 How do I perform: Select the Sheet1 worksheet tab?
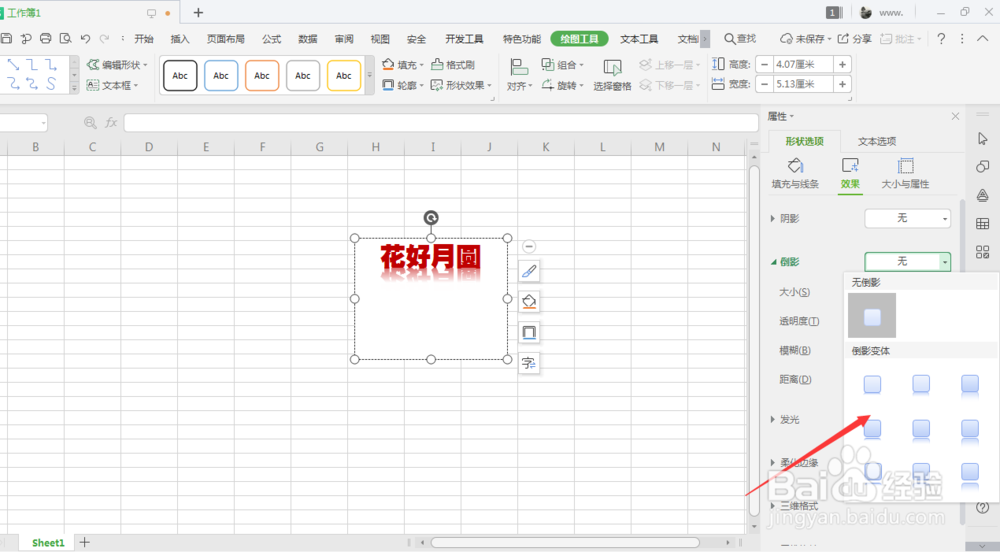(48, 542)
